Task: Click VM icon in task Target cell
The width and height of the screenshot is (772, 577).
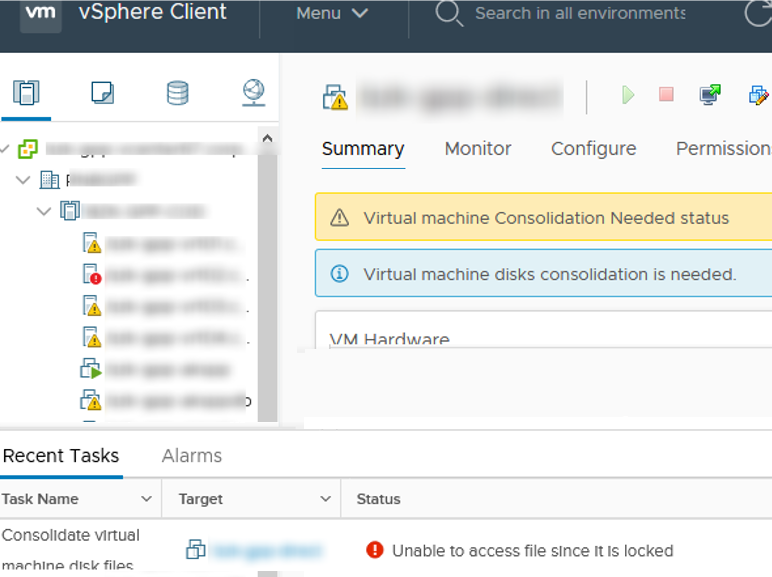Action: [195, 549]
